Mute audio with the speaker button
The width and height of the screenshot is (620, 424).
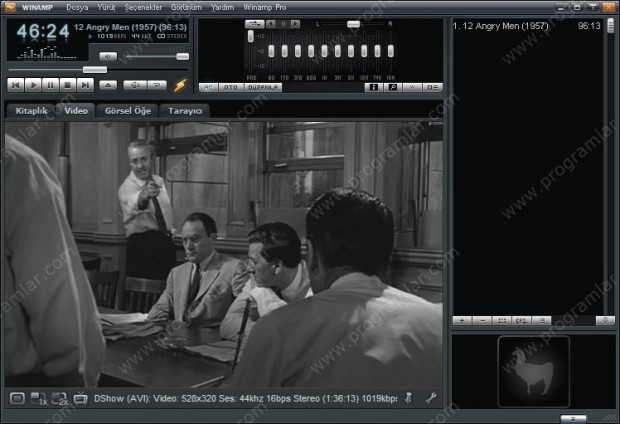[108, 57]
